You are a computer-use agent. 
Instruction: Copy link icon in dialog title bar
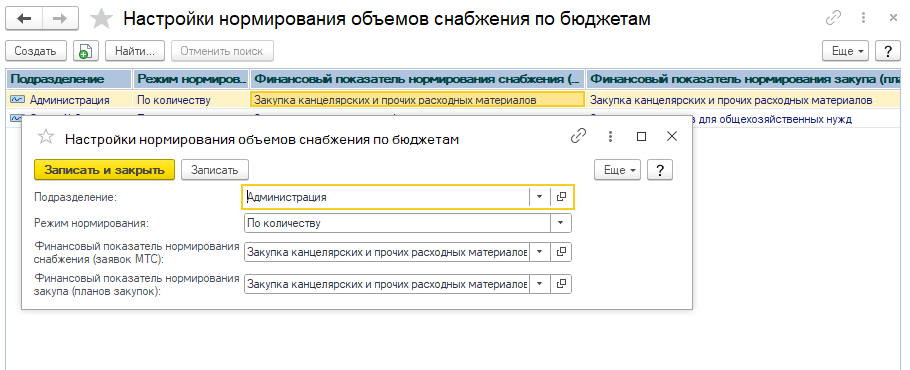579,137
